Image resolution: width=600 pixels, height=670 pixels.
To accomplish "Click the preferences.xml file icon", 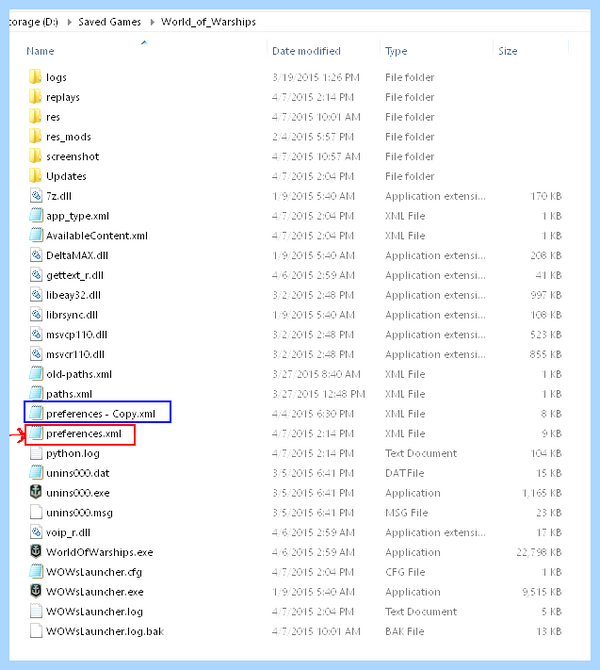I will point(36,433).
